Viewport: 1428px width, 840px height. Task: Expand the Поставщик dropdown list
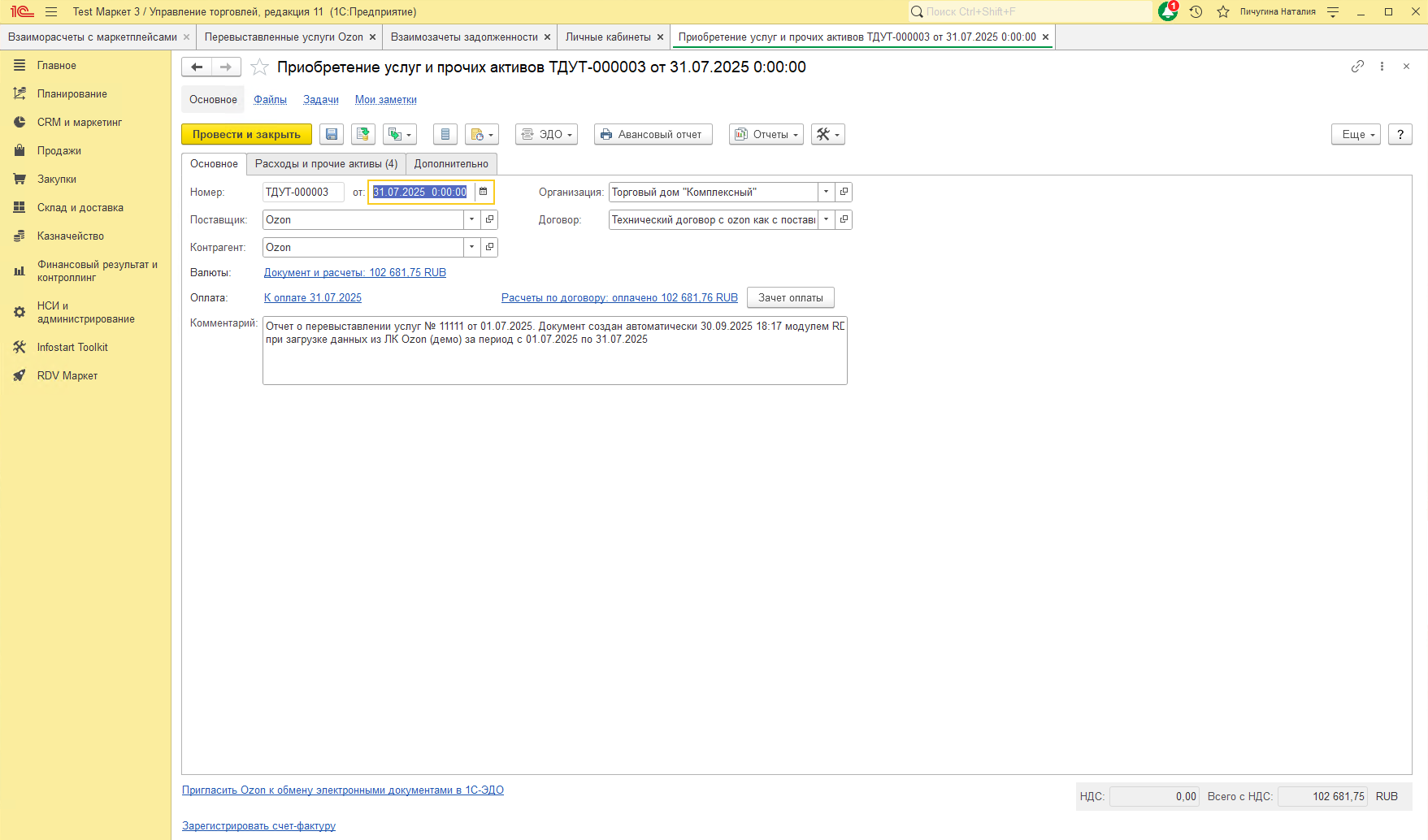coord(471,219)
